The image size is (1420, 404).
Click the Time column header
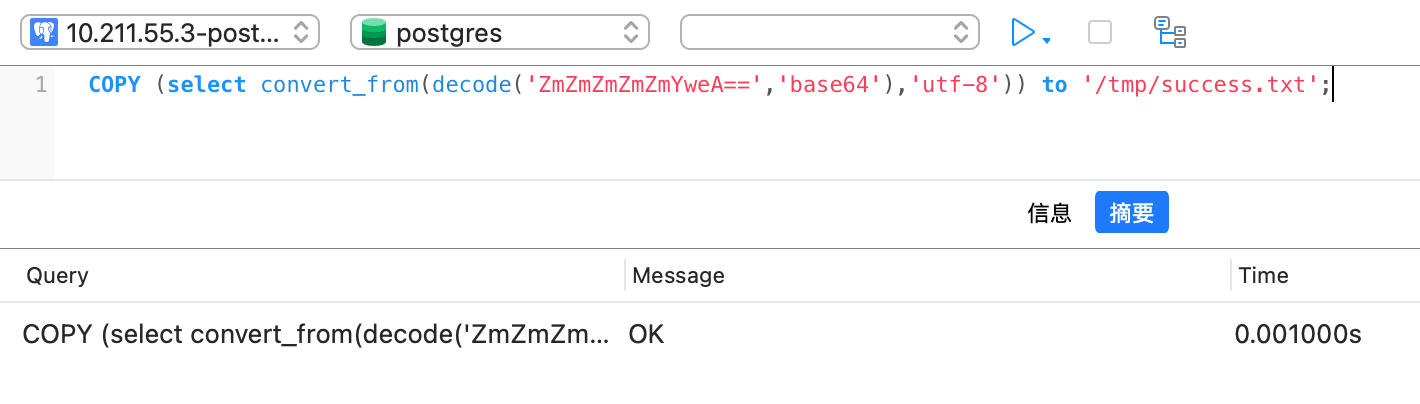1263,275
